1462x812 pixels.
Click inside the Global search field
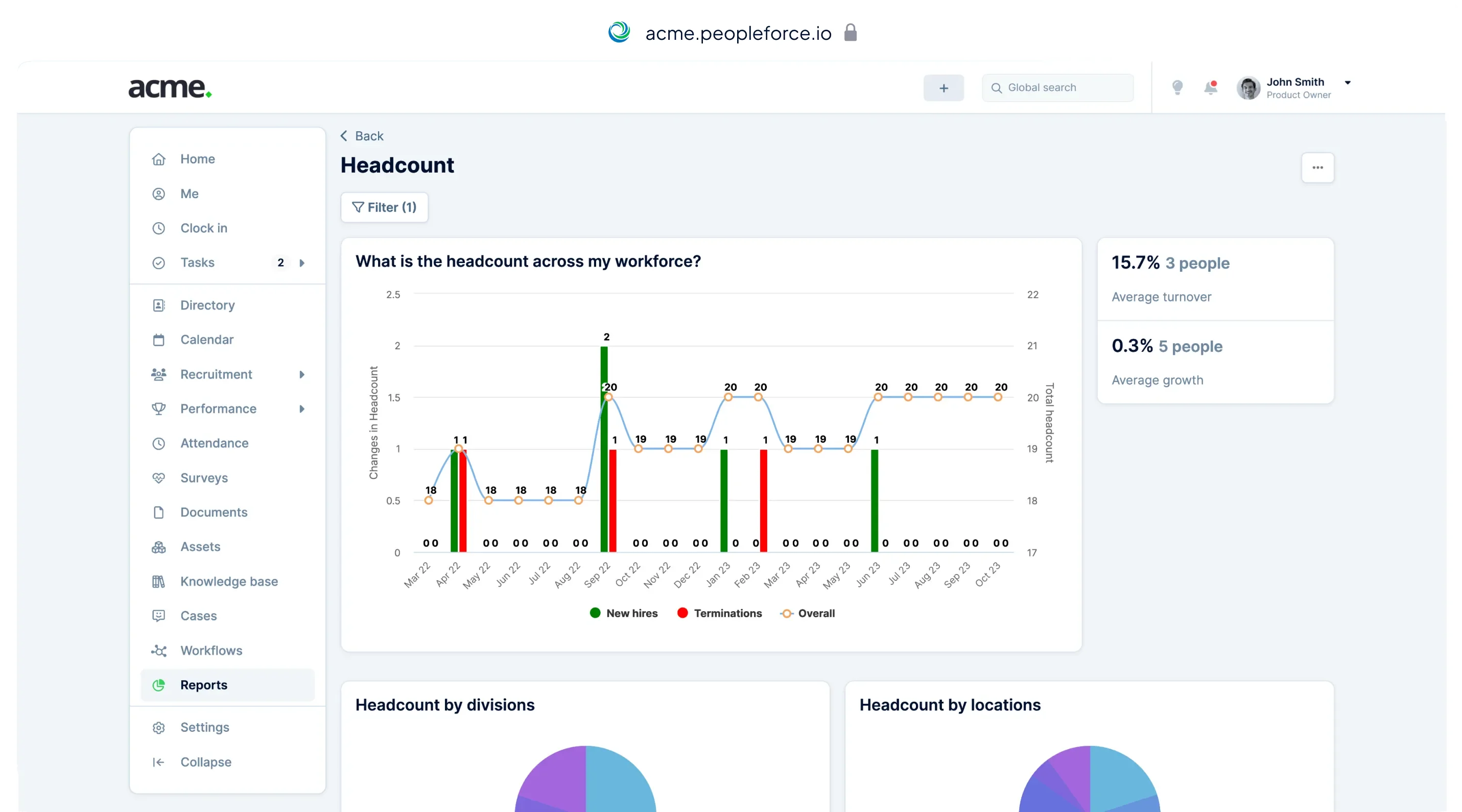1058,87
